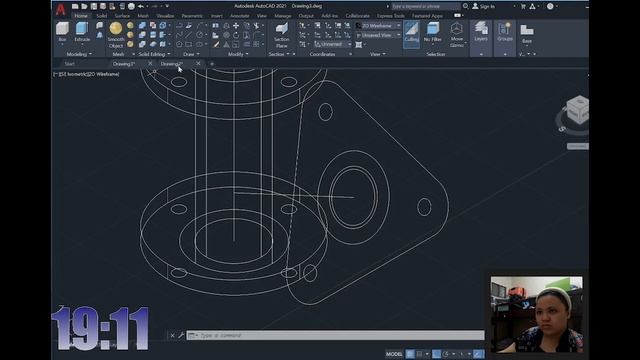Image resolution: width=640 pixels, height=360 pixels.
Task: Toggle snap mode in status bar
Action: (420, 354)
